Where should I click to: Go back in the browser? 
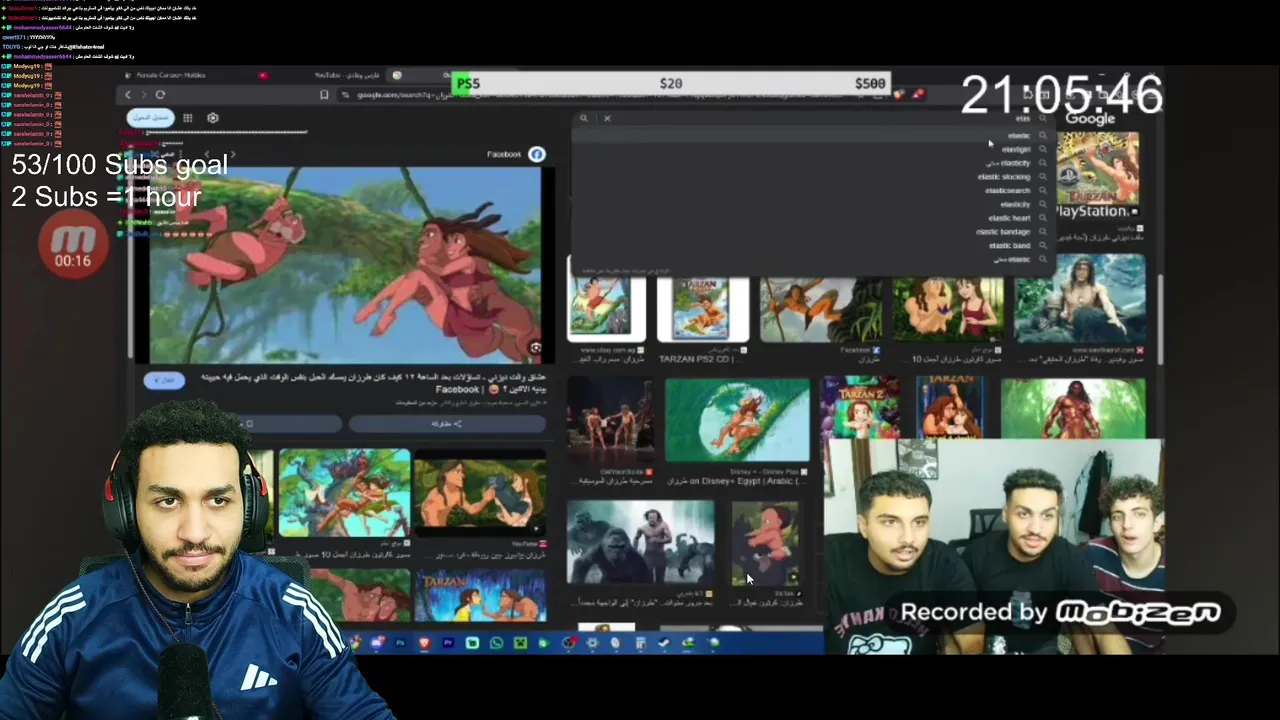click(x=128, y=95)
